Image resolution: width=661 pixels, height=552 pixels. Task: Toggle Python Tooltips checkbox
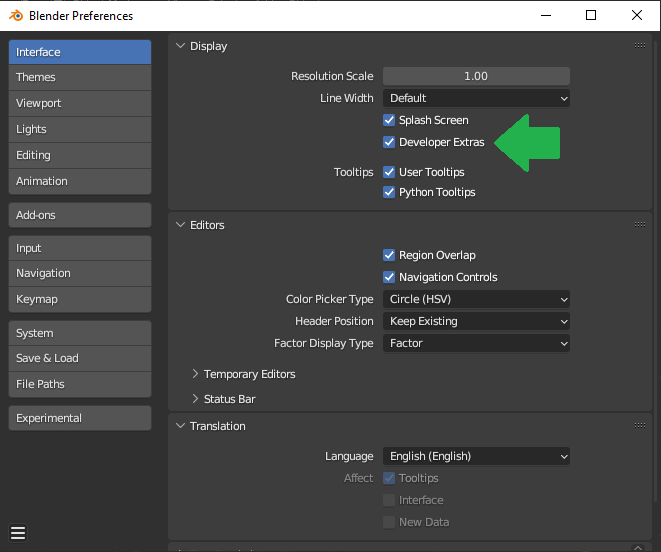coord(389,192)
